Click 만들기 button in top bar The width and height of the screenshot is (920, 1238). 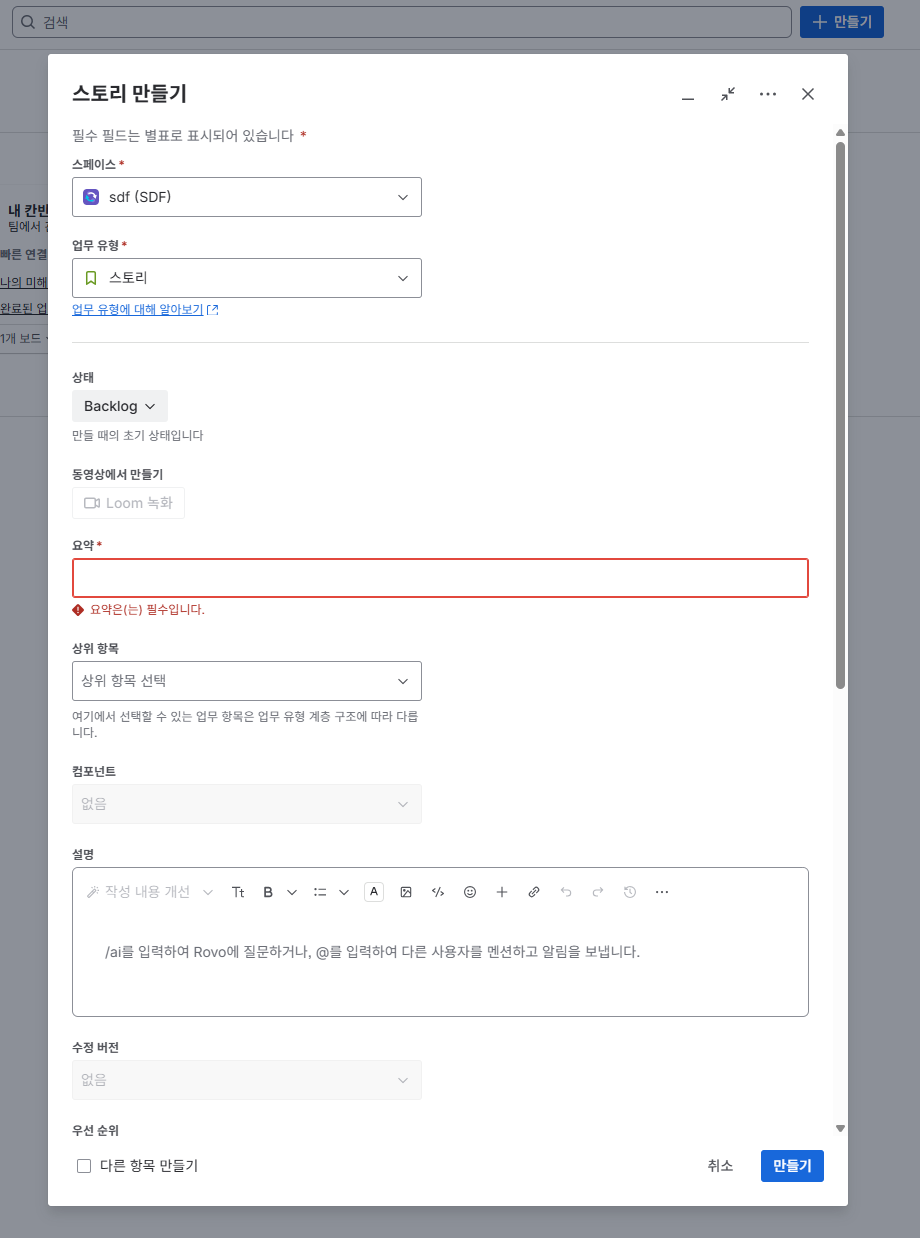(842, 22)
